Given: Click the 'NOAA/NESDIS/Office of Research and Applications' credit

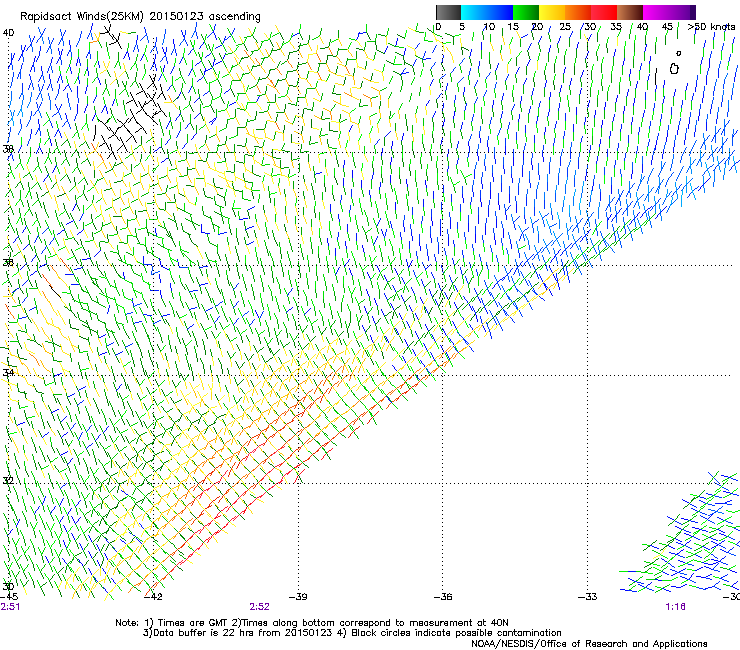Looking at the screenshot, I should [589, 644].
